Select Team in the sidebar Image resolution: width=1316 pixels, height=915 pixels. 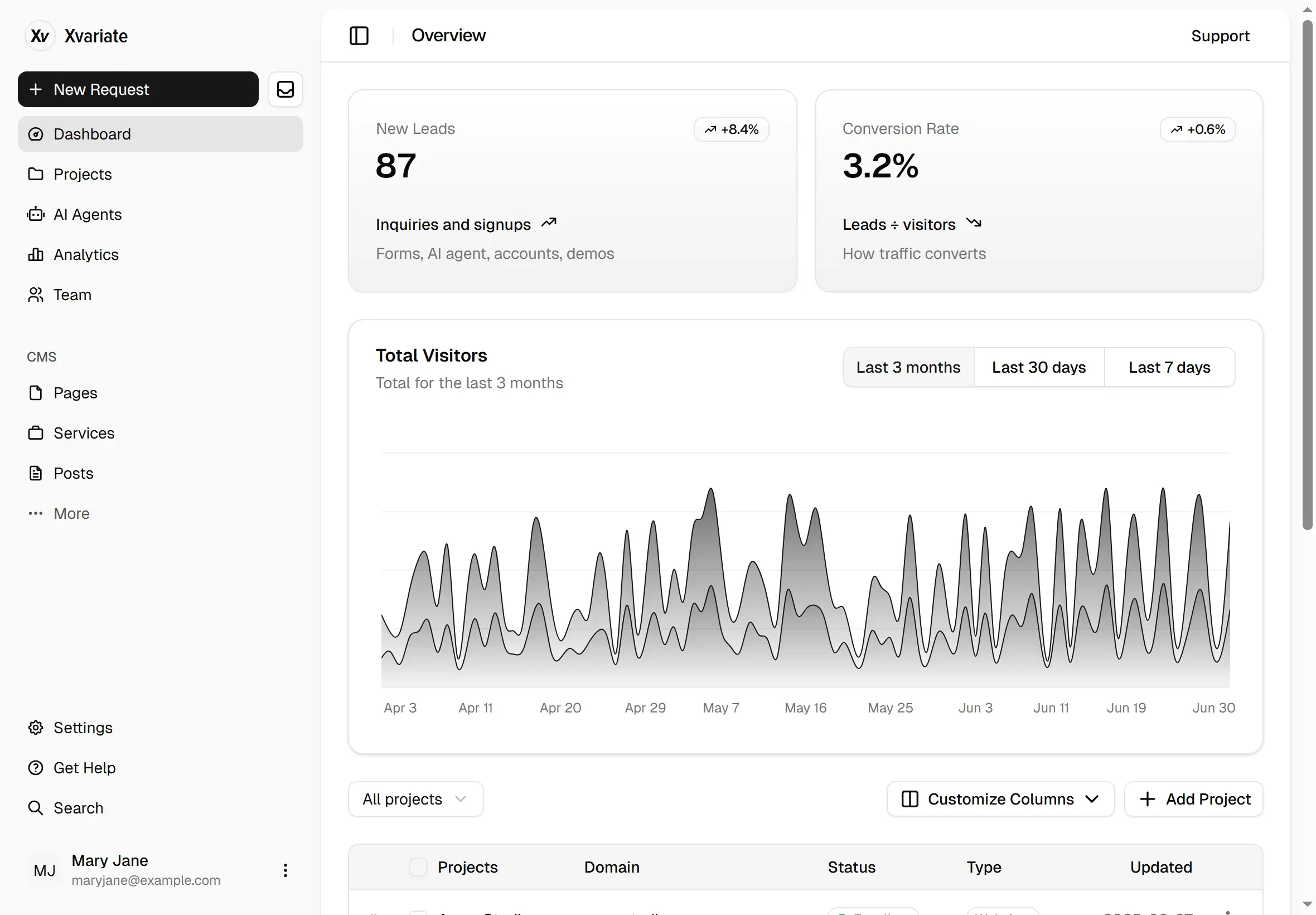tap(72, 295)
